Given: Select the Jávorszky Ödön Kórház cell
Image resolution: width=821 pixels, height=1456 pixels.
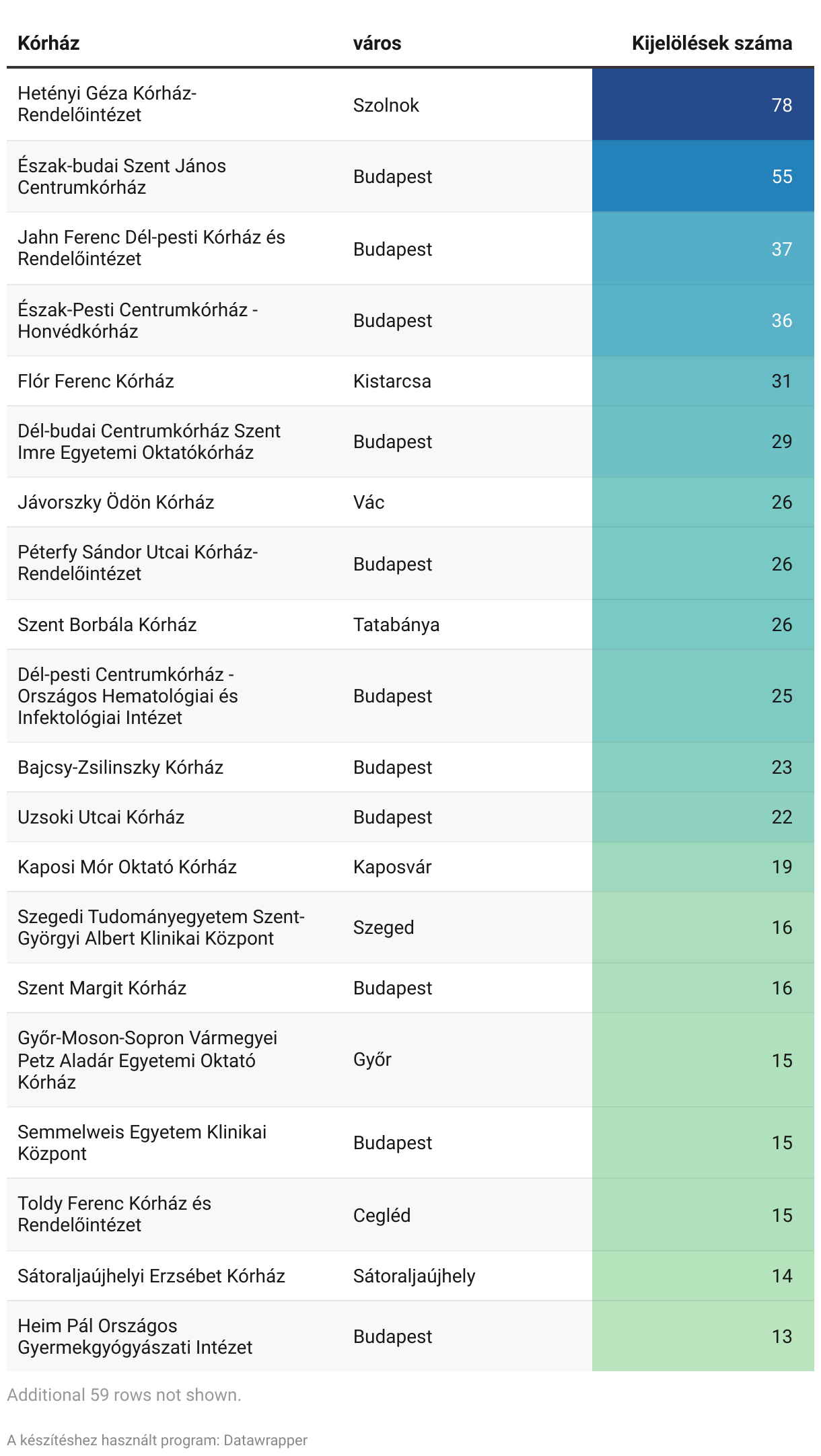Looking at the screenshot, I should tap(116, 503).
